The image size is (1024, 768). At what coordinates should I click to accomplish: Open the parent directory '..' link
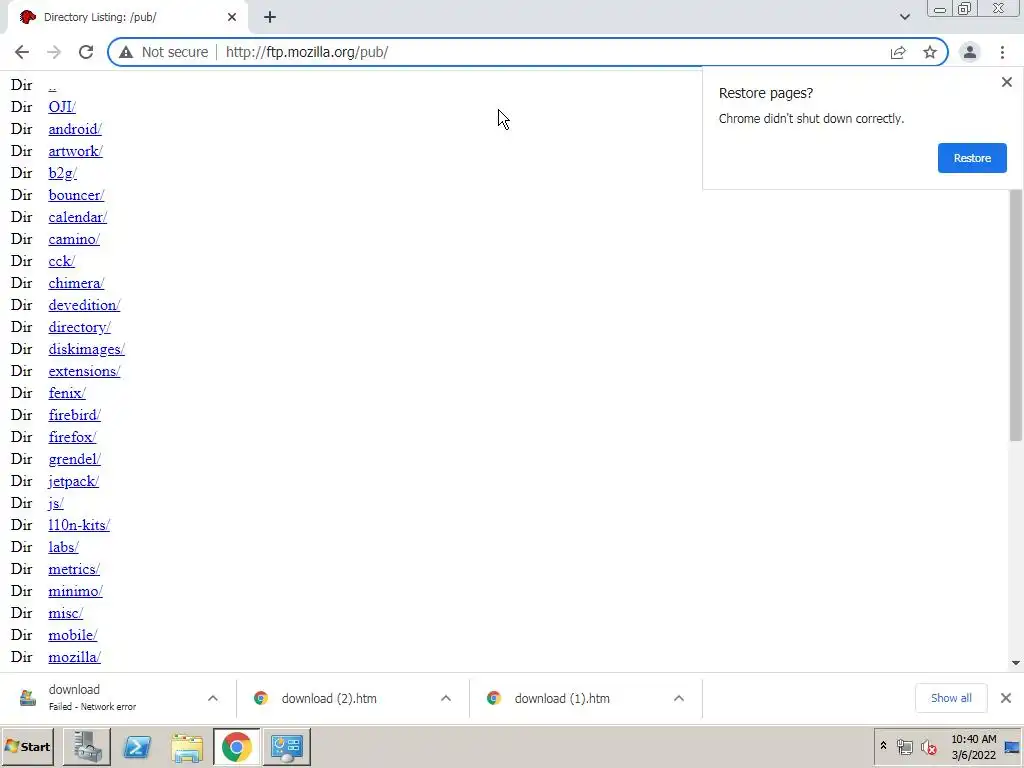coord(52,85)
